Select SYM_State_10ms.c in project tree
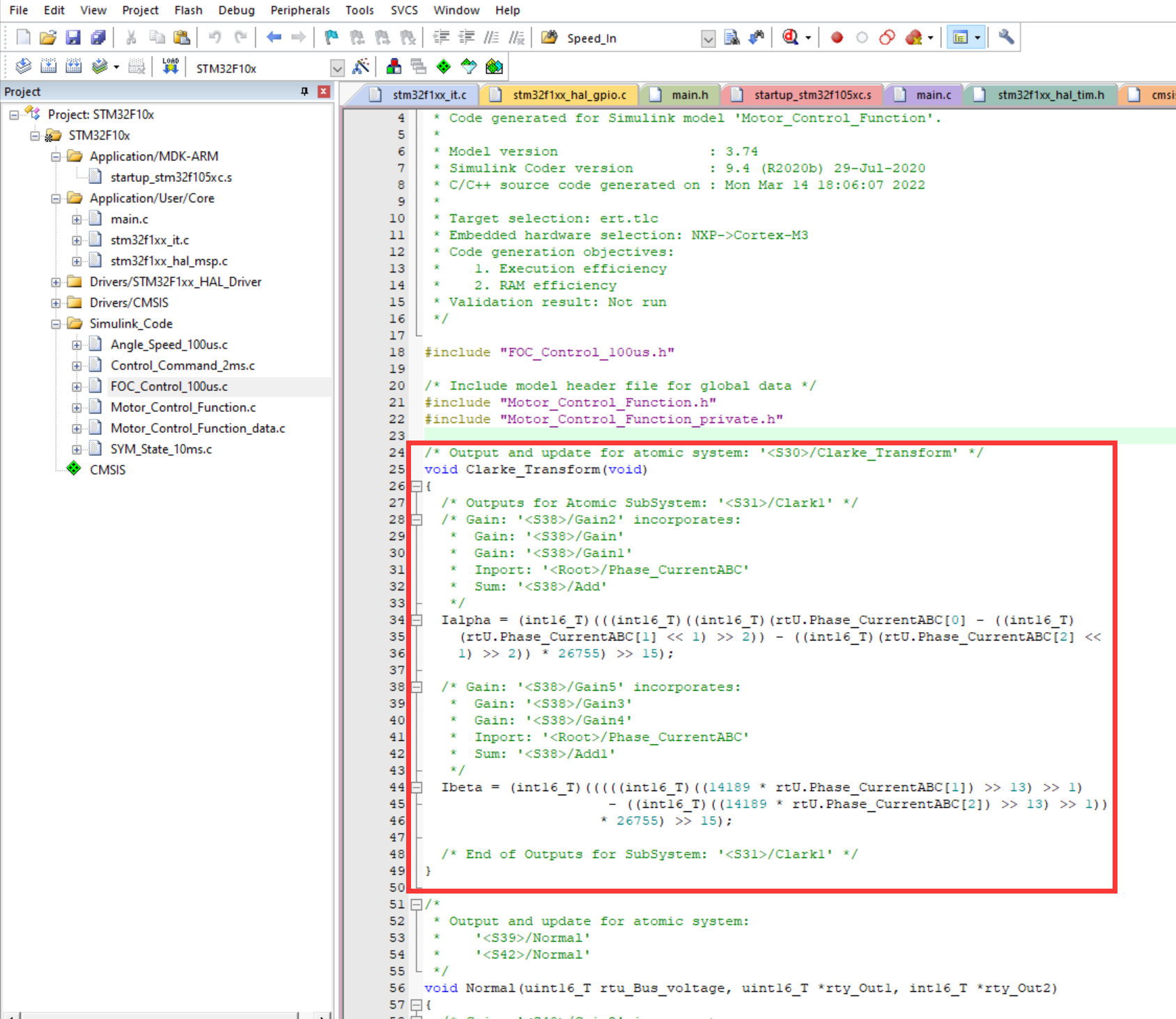This screenshot has width=1176, height=1019. (161, 449)
